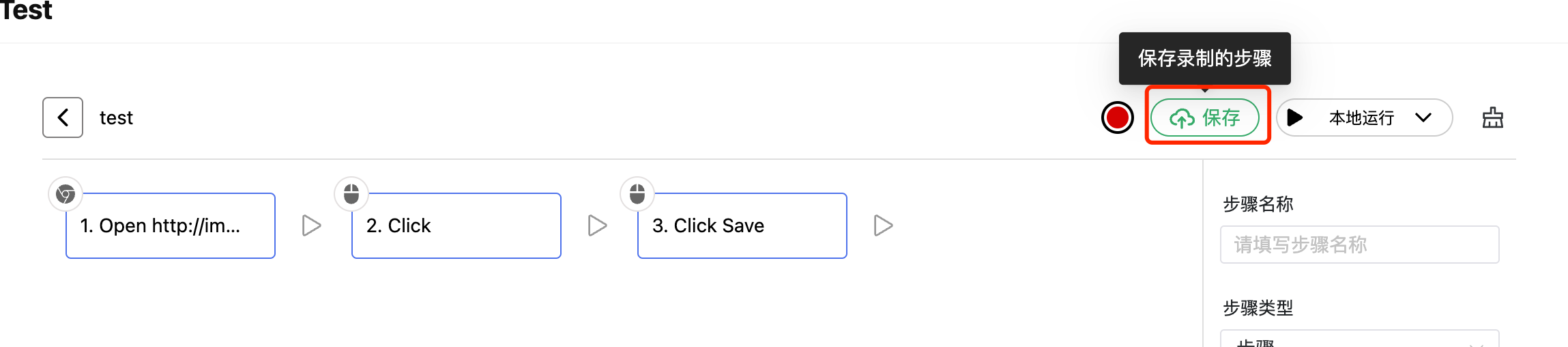This screenshot has height=347, width=1568.
Task: Click the clear steps broom icon
Action: point(1492,117)
